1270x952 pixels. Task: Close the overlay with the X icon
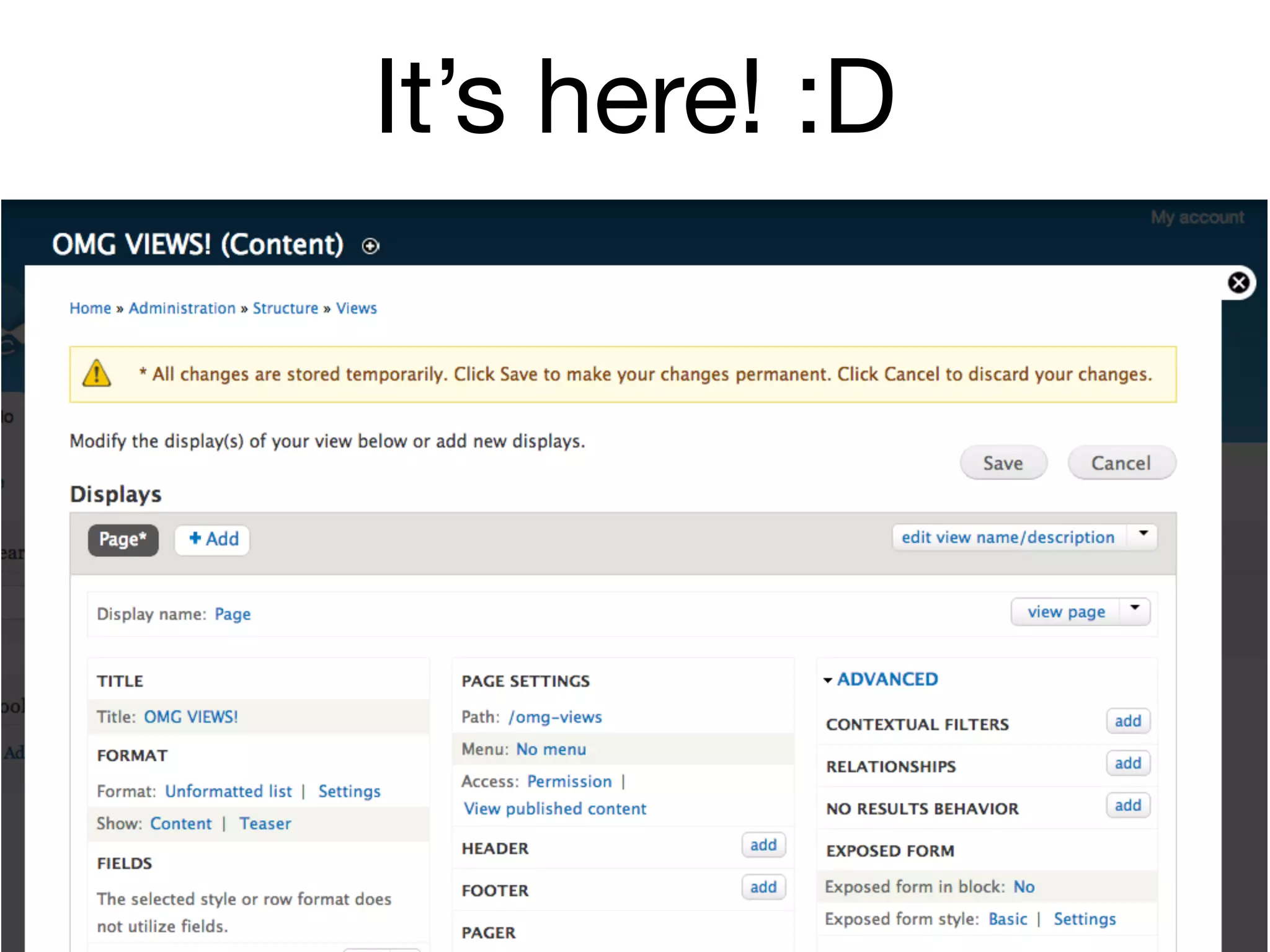click(1238, 283)
